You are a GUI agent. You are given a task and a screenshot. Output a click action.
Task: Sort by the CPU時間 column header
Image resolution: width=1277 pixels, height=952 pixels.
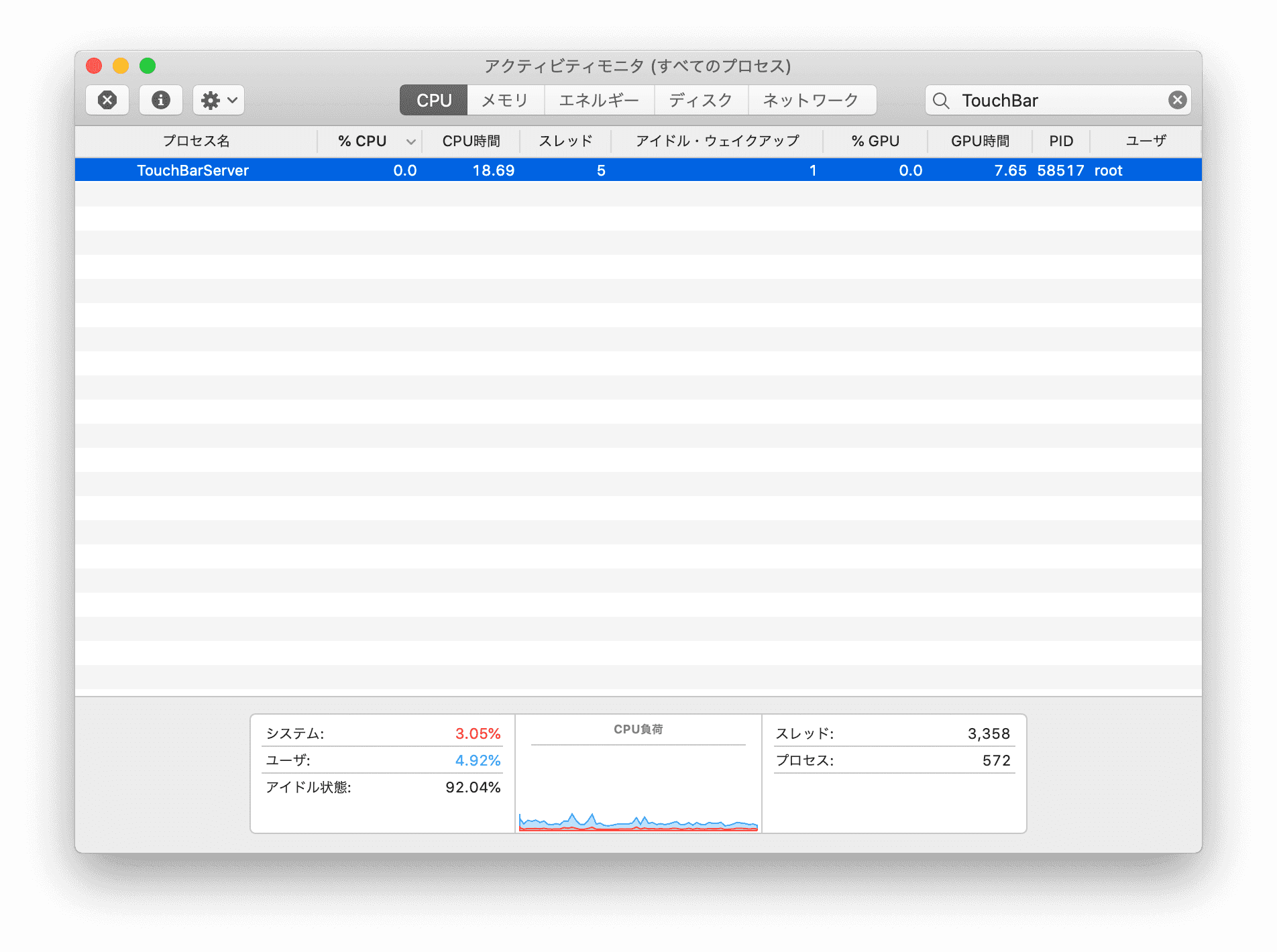471,141
